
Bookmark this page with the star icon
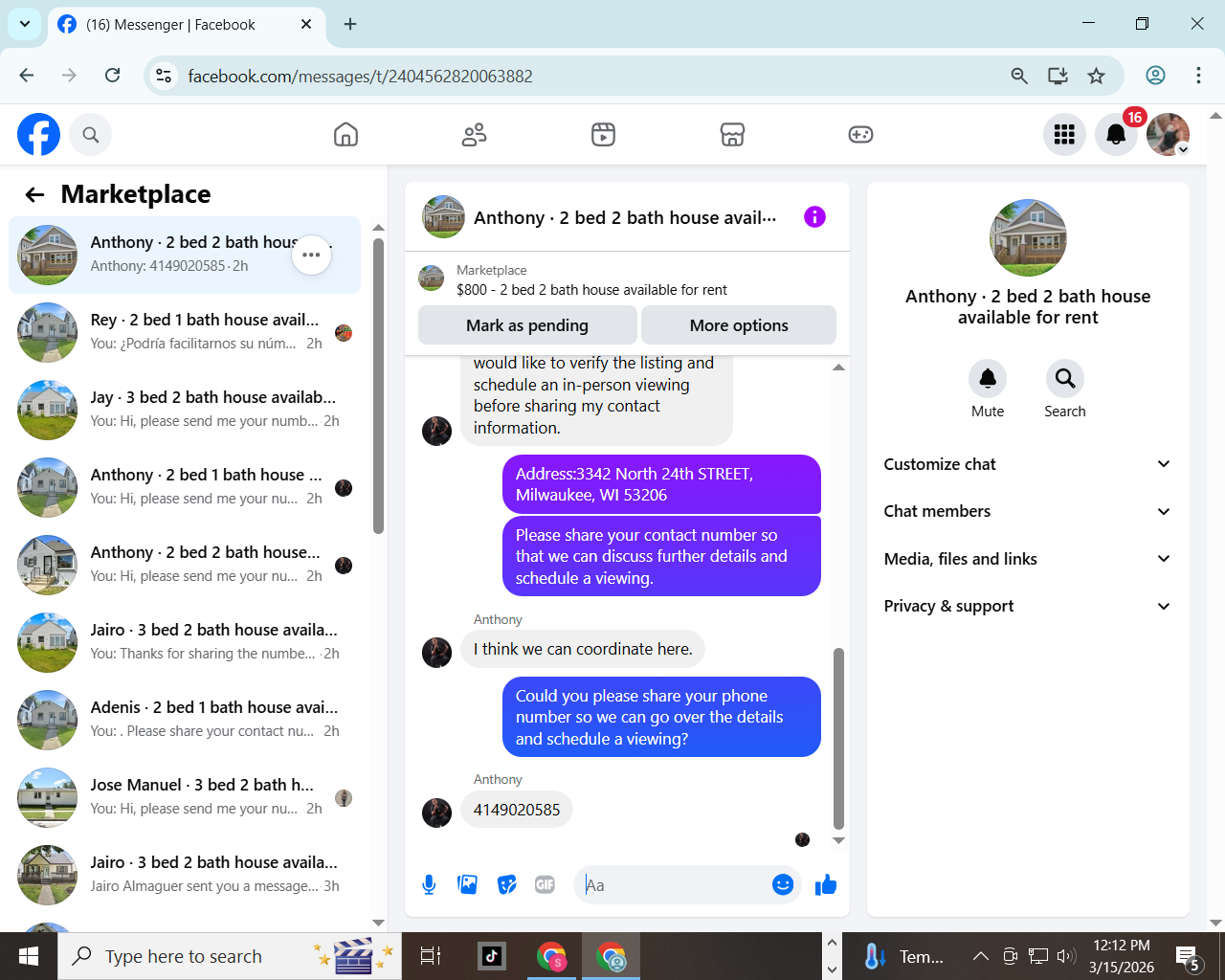coord(1097,76)
